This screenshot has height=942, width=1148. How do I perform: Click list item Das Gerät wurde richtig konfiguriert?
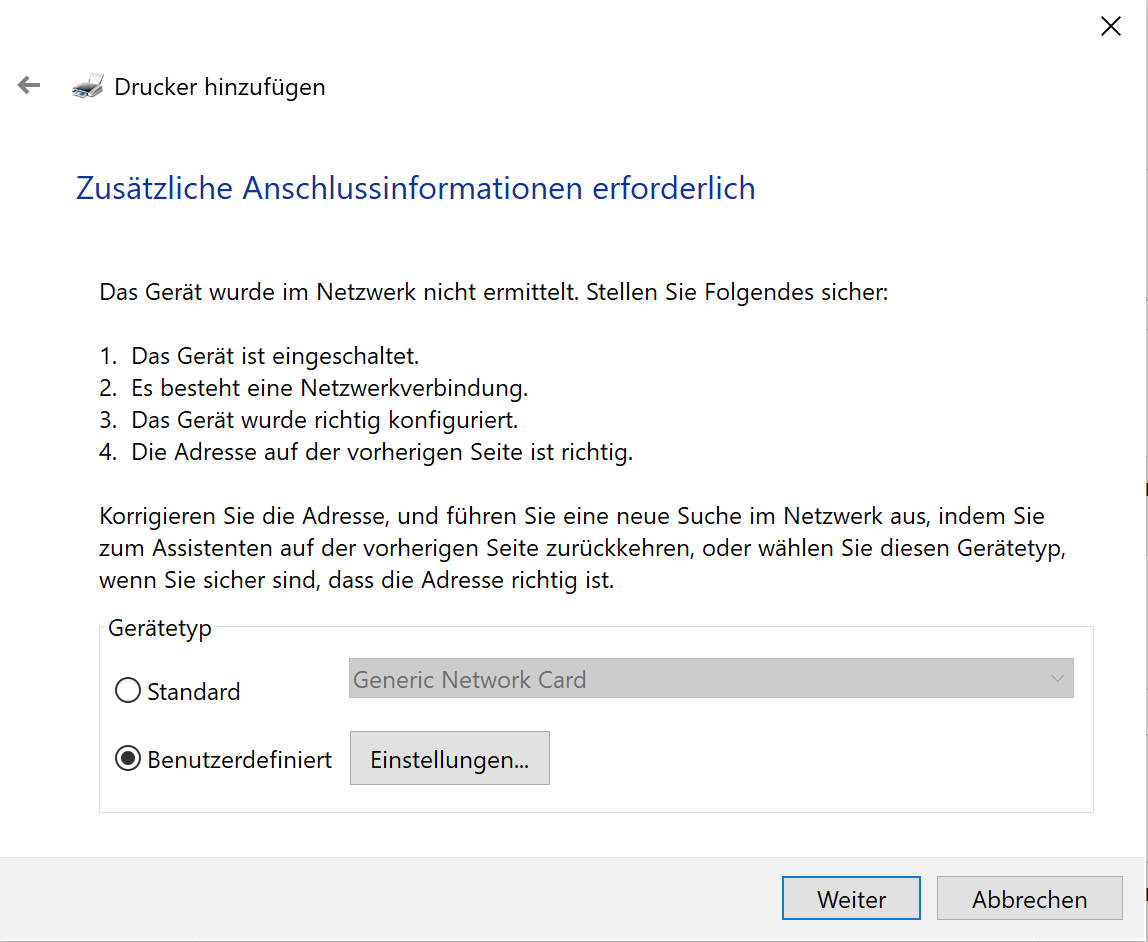click(x=323, y=420)
